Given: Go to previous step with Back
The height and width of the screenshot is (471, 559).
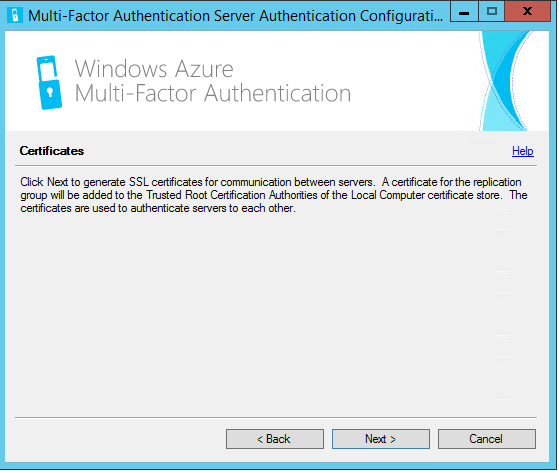Looking at the screenshot, I should click(275, 439).
